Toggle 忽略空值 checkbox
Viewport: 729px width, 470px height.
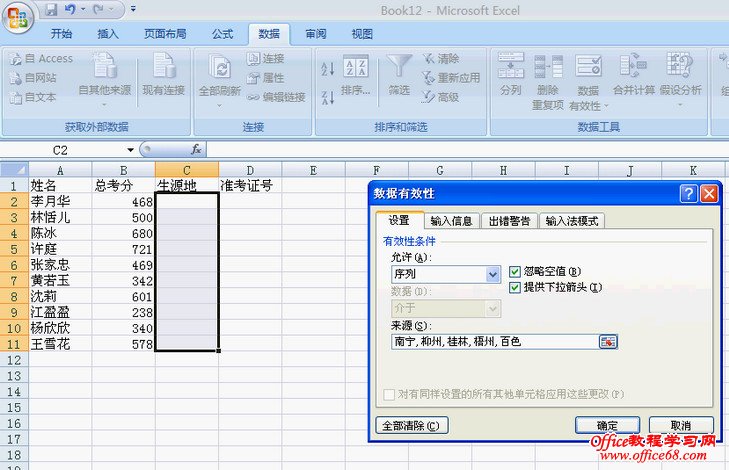point(515,271)
